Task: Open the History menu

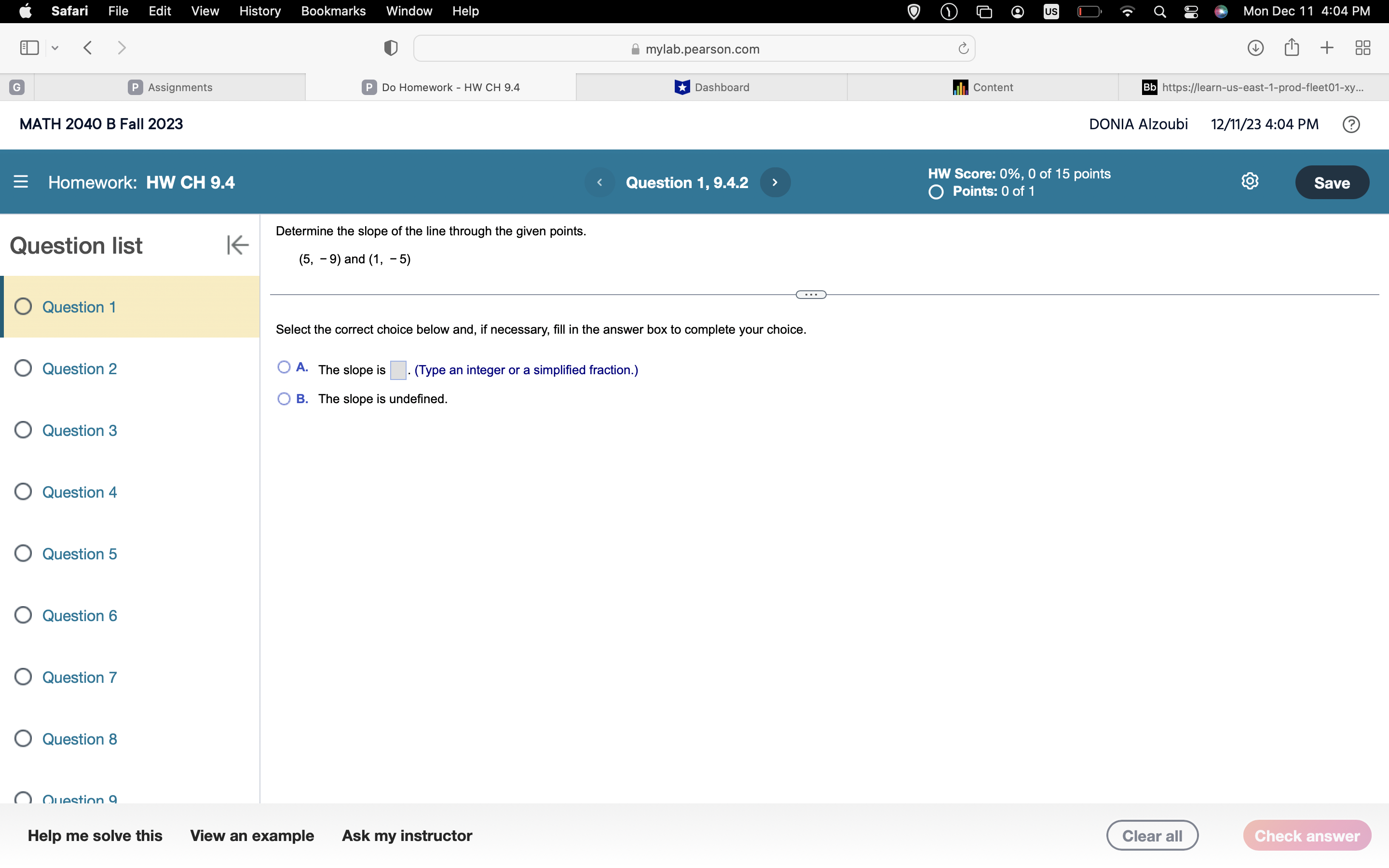Action: [259, 11]
